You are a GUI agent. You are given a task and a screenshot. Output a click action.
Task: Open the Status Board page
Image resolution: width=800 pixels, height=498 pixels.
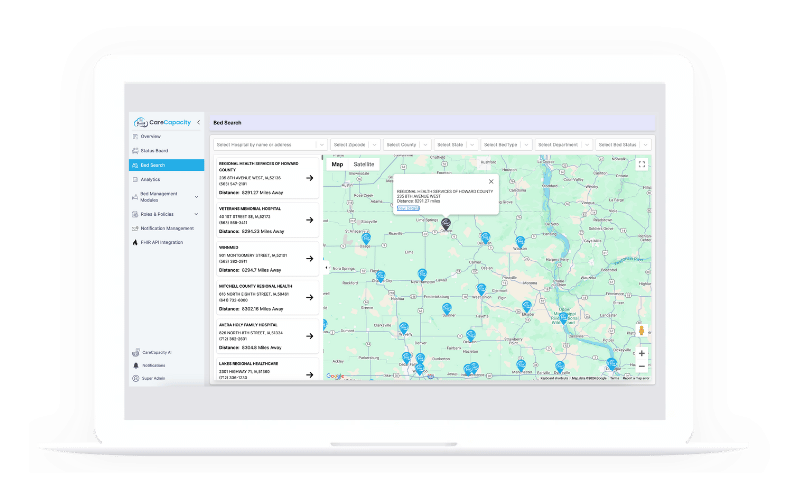[x=153, y=150]
